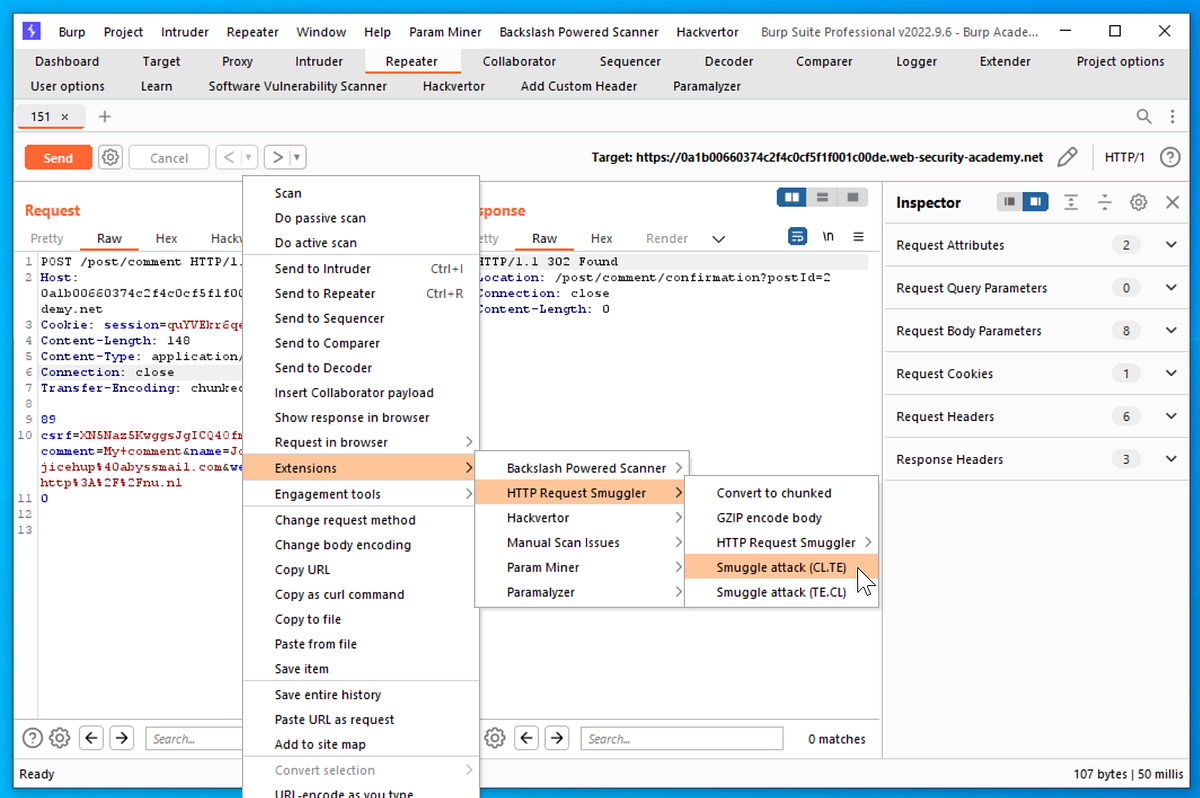1200x798 pixels.
Task: Click the Cancel button
Action: tap(169, 157)
